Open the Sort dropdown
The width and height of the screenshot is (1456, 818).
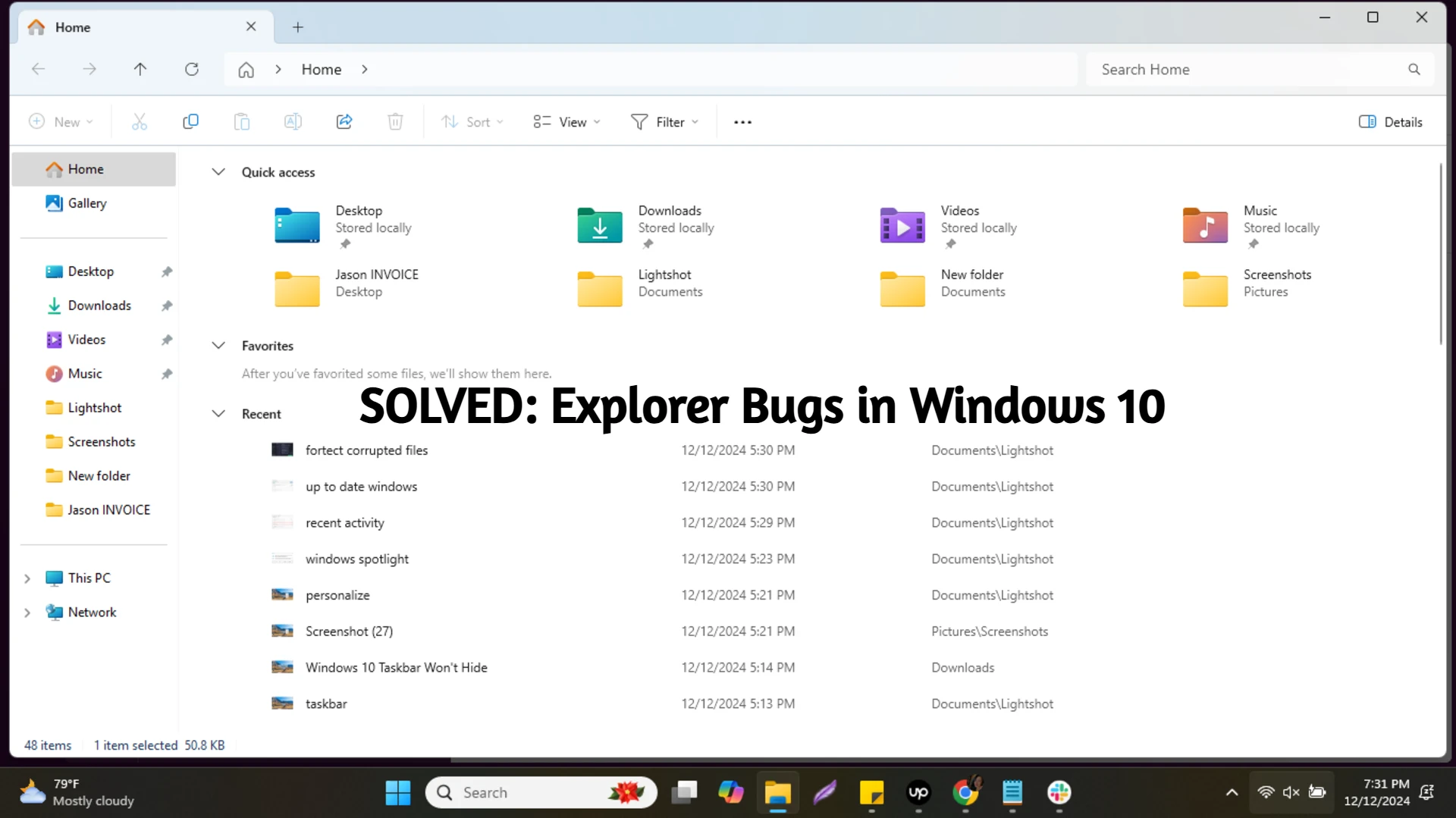point(472,122)
